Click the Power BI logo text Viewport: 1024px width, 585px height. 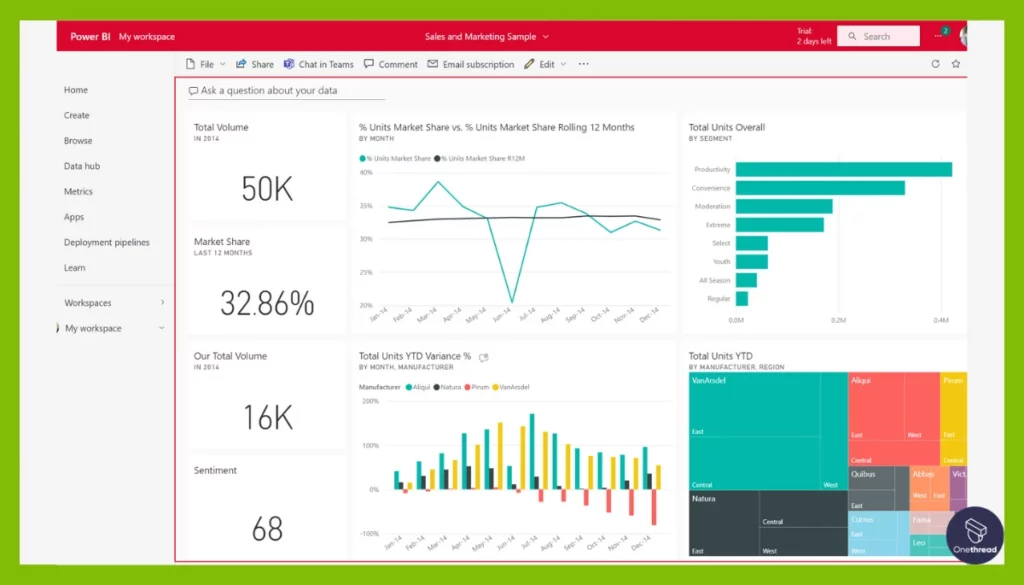coord(90,37)
